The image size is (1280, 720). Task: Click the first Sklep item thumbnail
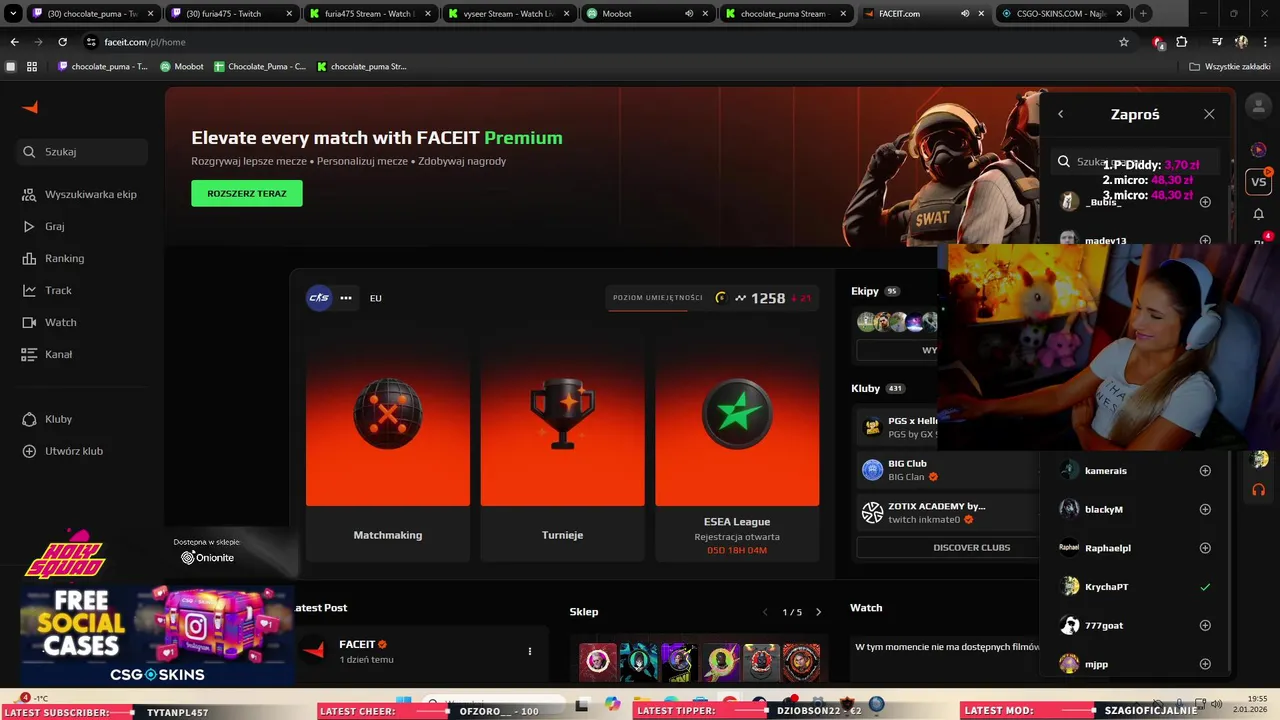point(597,662)
